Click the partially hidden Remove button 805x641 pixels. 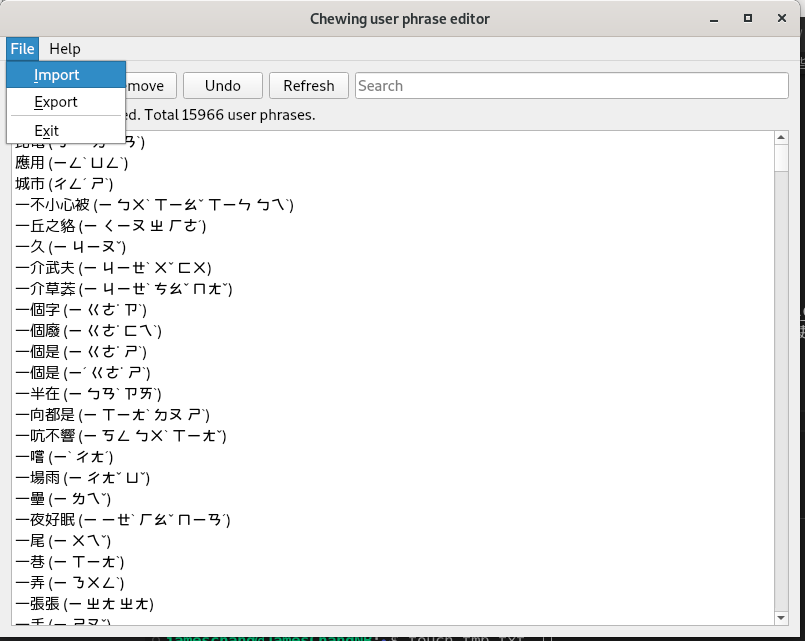pos(151,85)
